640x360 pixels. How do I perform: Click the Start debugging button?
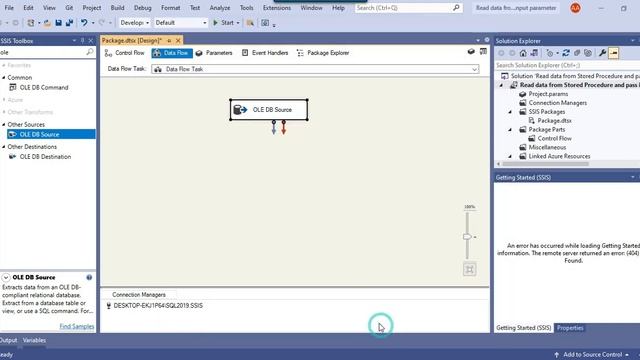click(223, 23)
